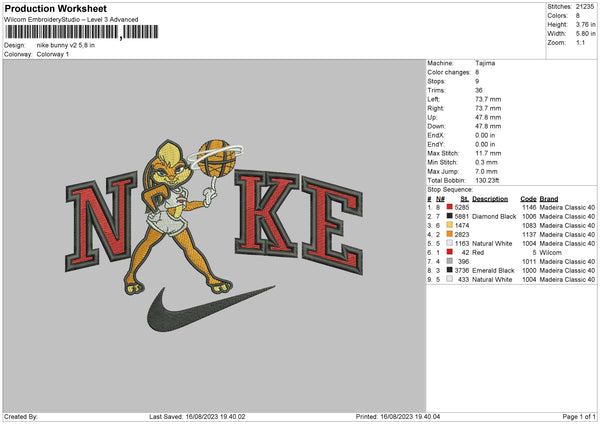This screenshot has width=600, height=424.
Task: Click the barcode in the header
Action: pyautogui.click(x=82, y=32)
